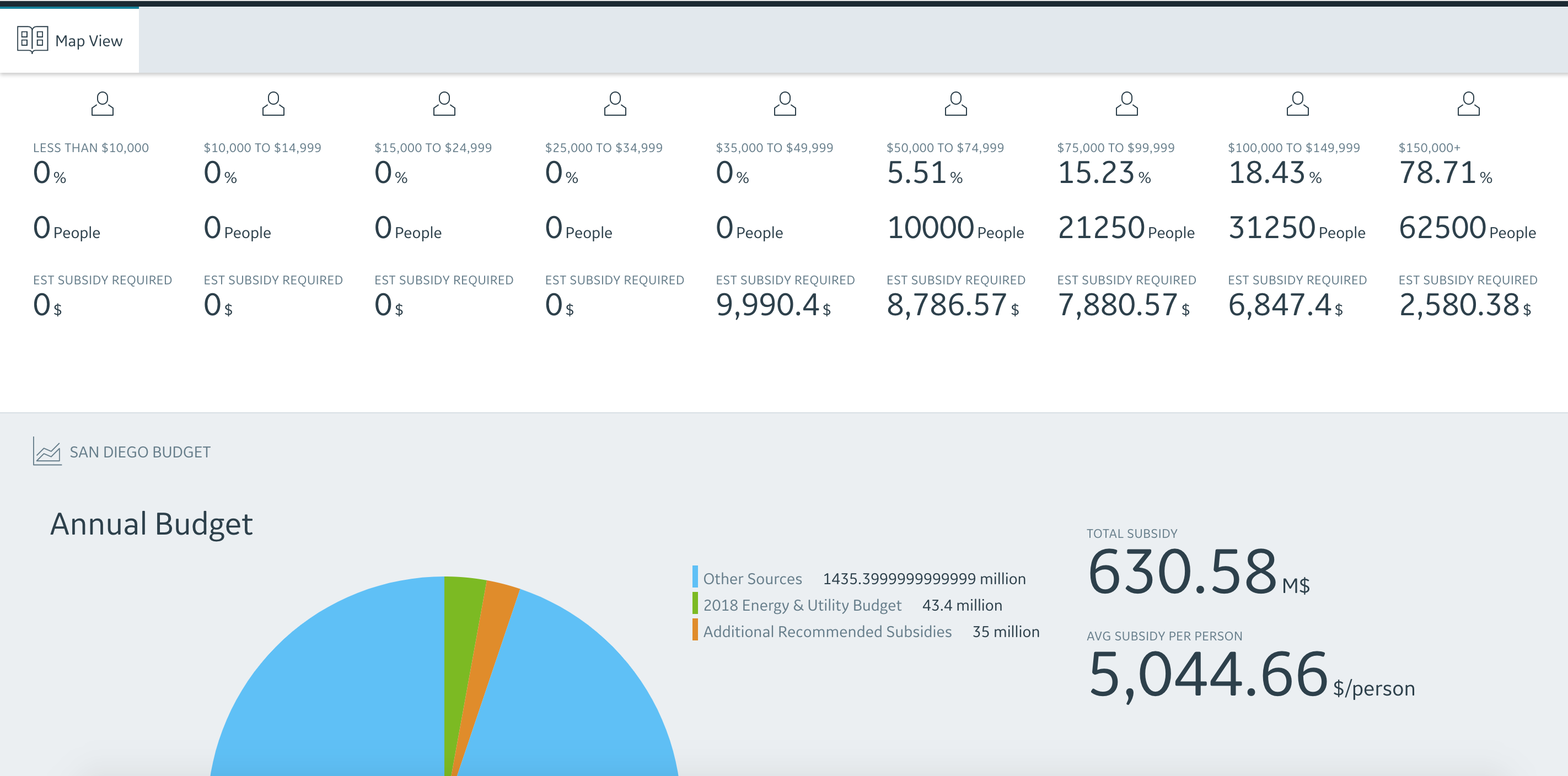Click the green Energy & Utility legend swatch
The height and width of the screenshot is (776, 1568).
695,603
